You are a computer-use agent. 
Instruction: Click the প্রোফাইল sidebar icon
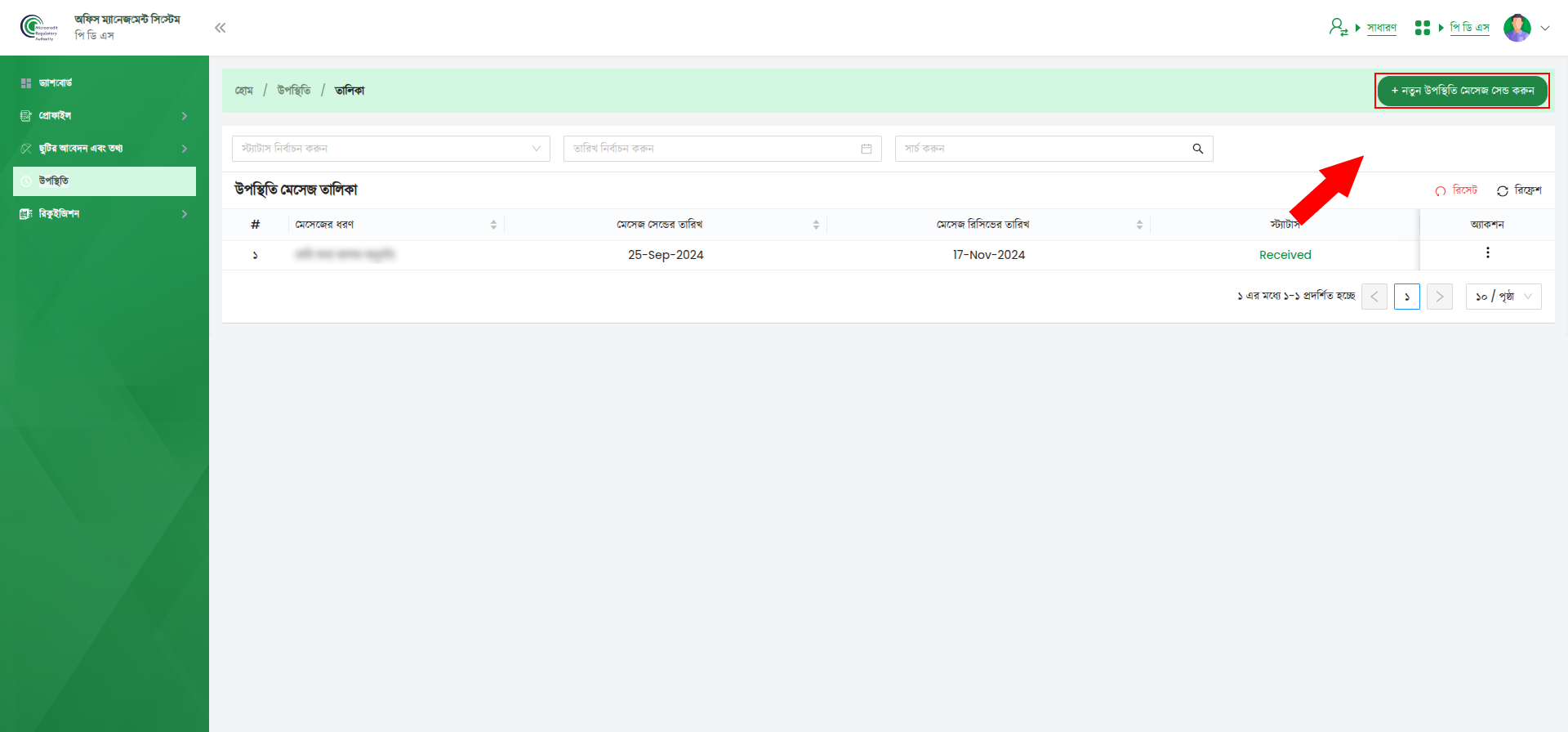pos(26,116)
